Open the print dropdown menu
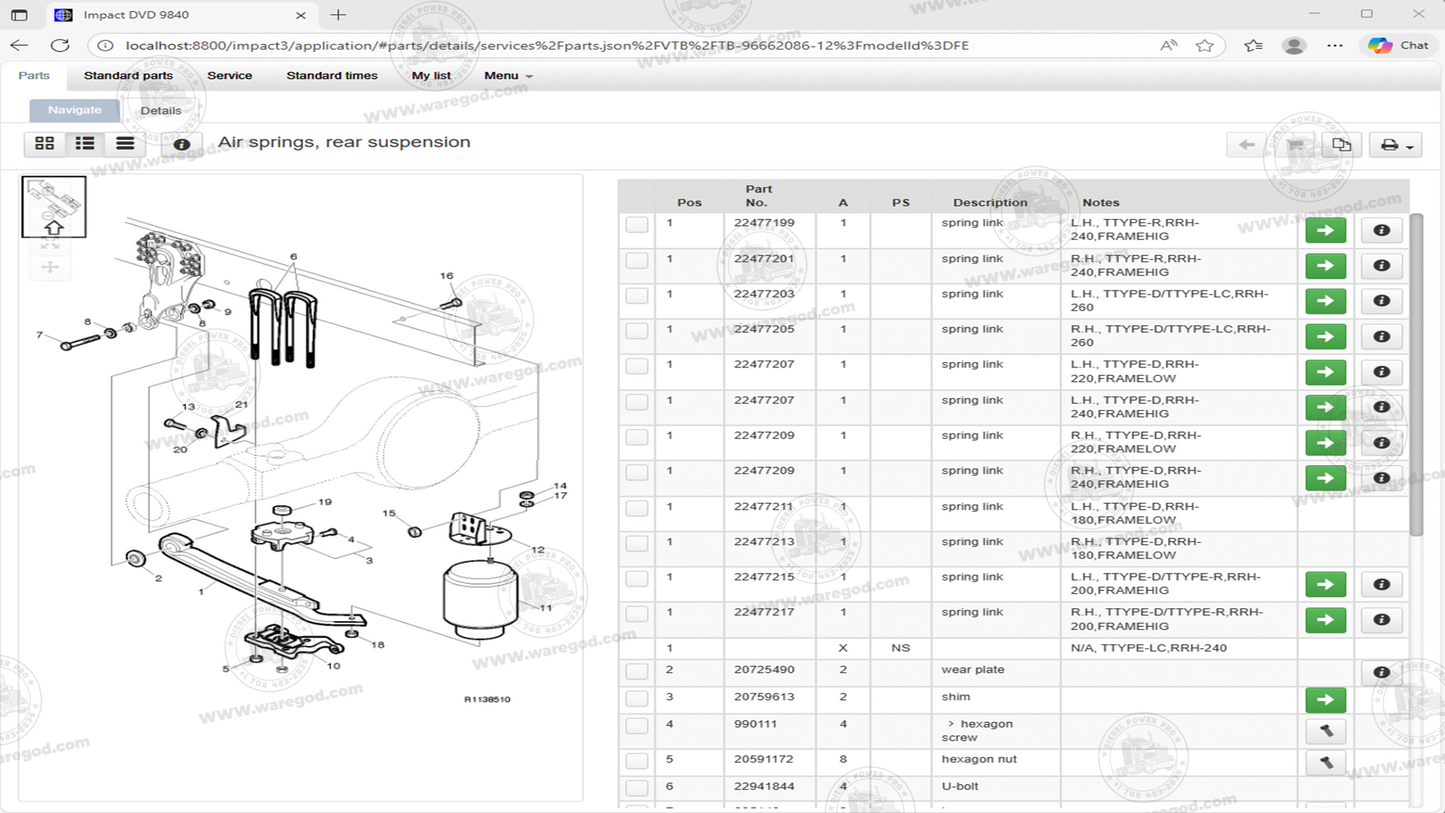This screenshot has height=813, width=1445. (1395, 145)
